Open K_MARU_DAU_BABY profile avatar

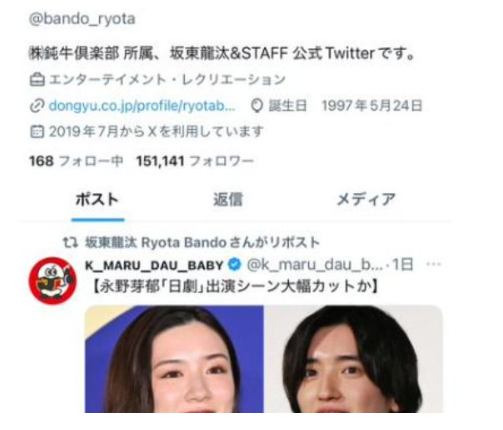pyautogui.click(x=53, y=281)
